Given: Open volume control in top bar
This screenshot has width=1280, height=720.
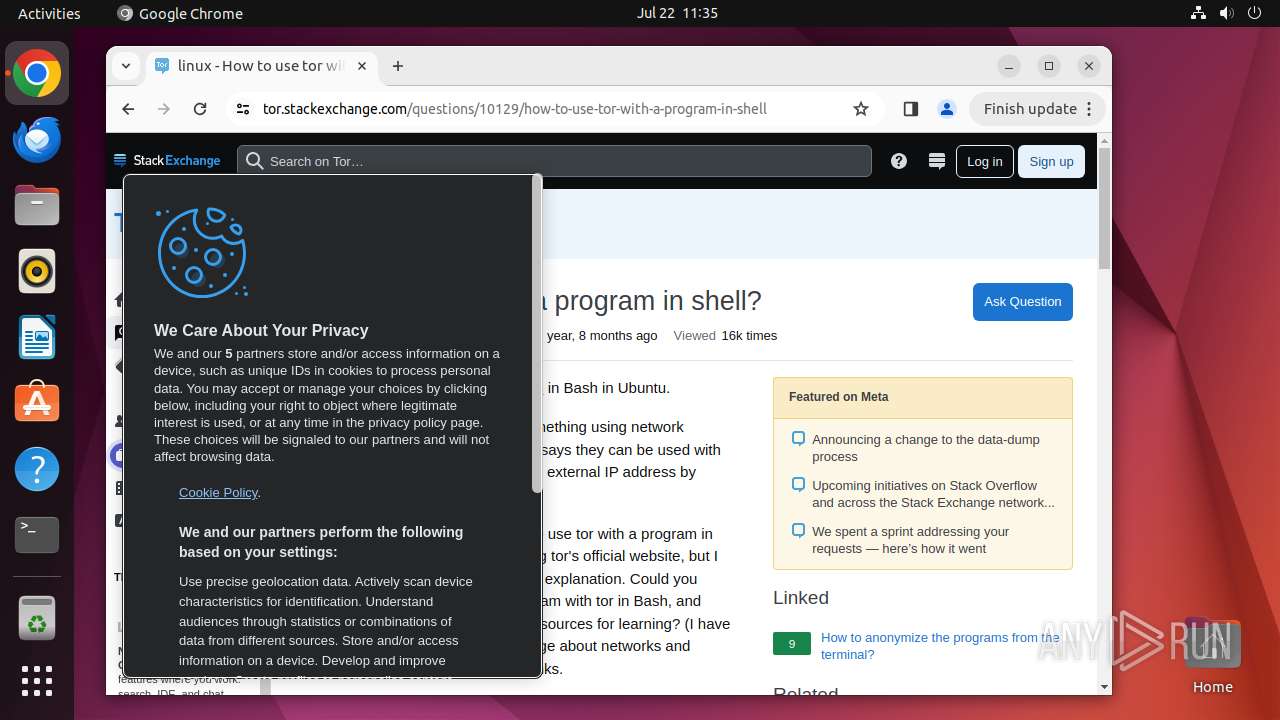Looking at the screenshot, I should click(1226, 13).
